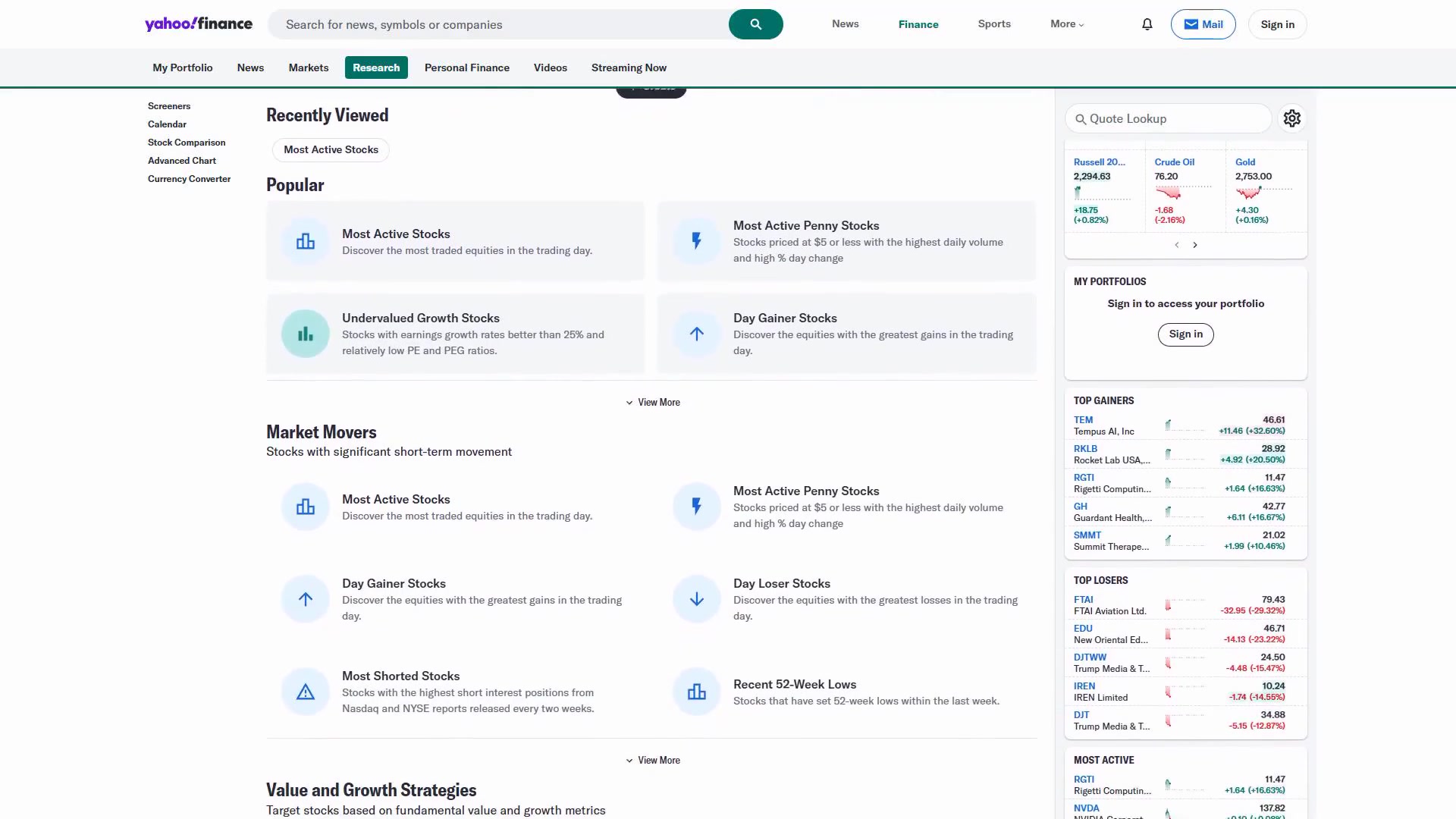Image resolution: width=1456 pixels, height=819 pixels.
Task: Click previous arrow in market summary carousel
Action: [x=1177, y=245]
